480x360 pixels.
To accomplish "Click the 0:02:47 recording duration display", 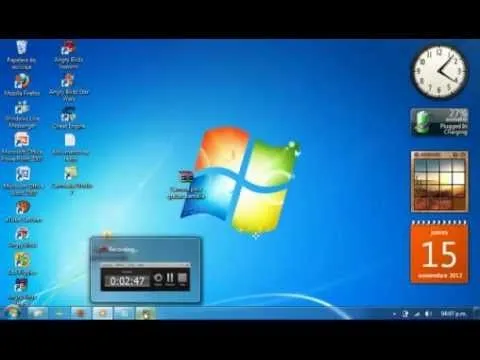I will pos(127,281).
